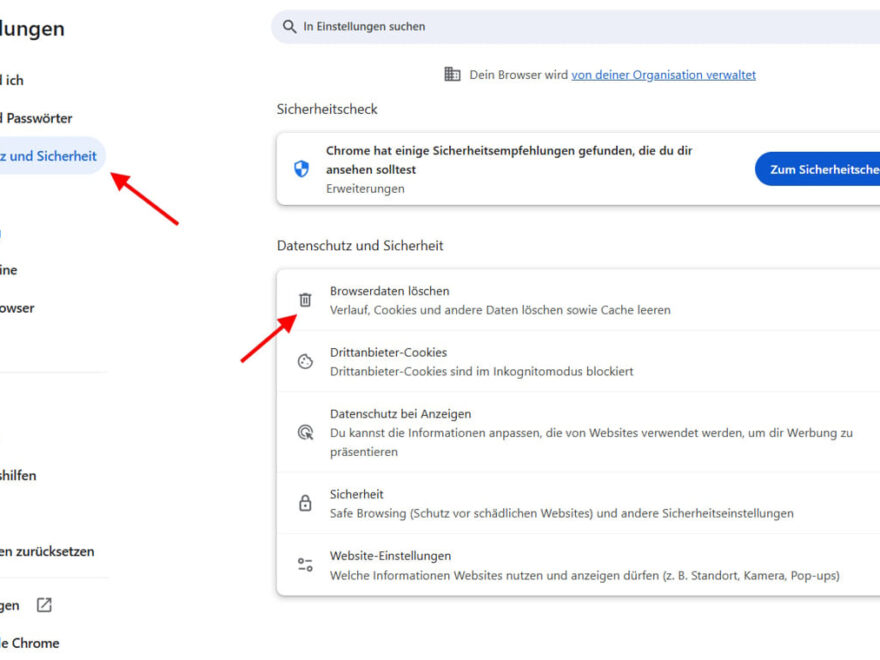Focus the 'In Einstellungen suchen' search field

point(576,26)
